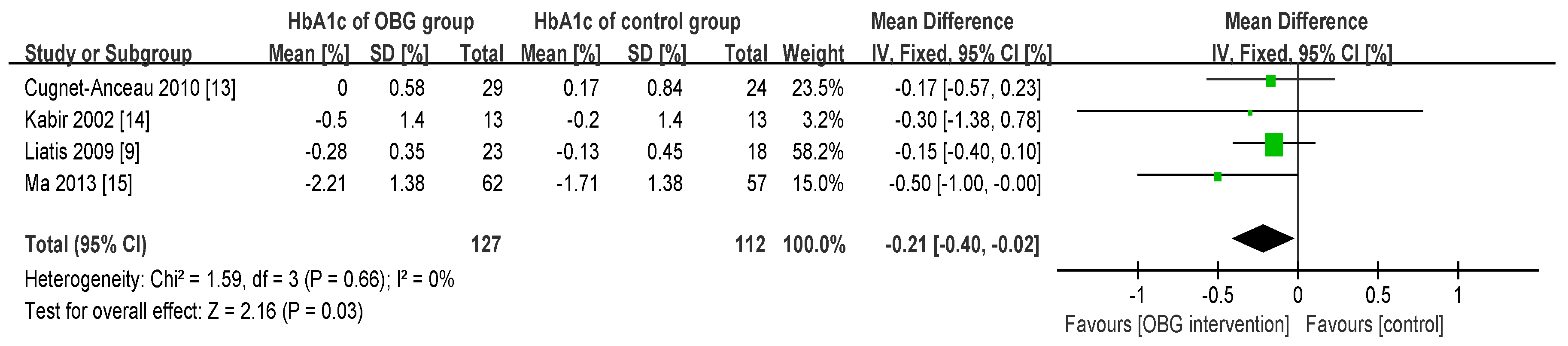Click the green square for Cugnet-Anceau
The height and width of the screenshot is (346, 1568).
click(1270, 81)
